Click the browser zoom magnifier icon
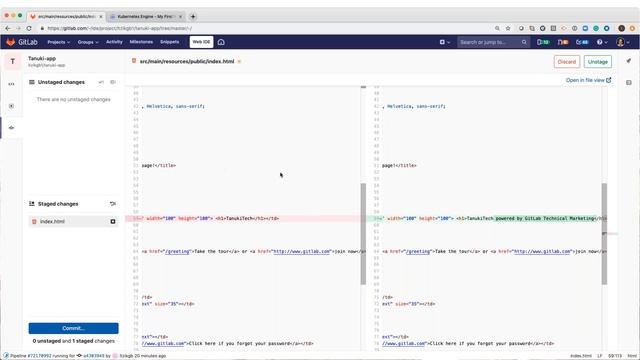The width and height of the screenshot is (640, 360). point(497,28)
